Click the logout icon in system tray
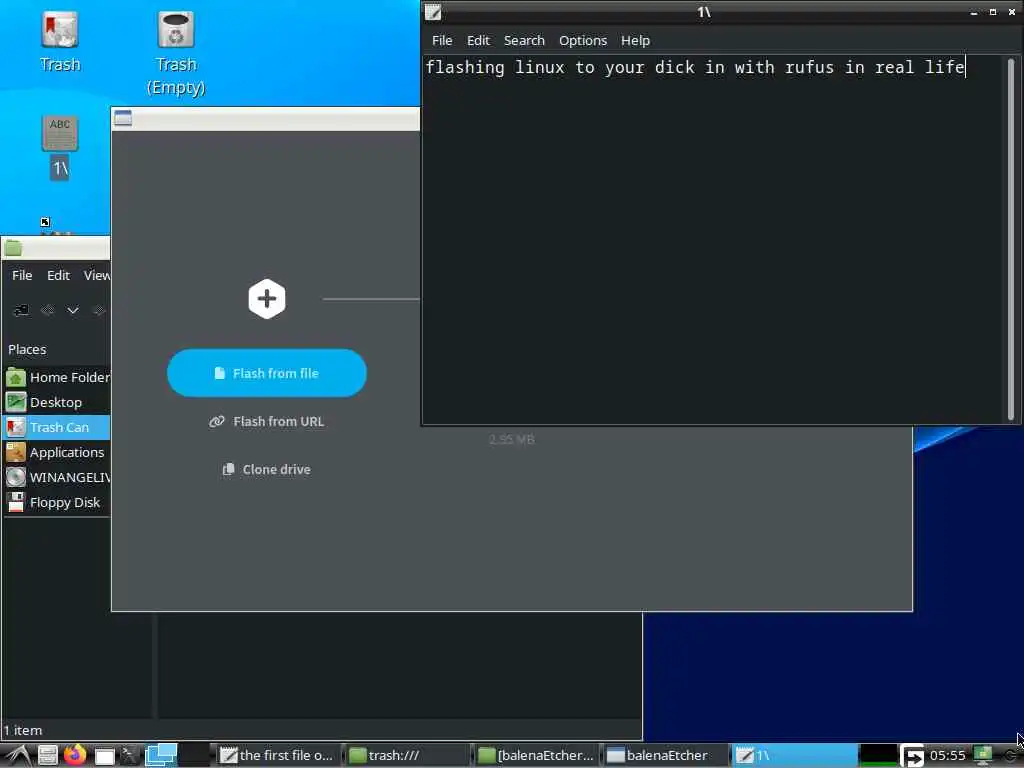This screenshot has width=1024, height=768. (x=913, y=756)
